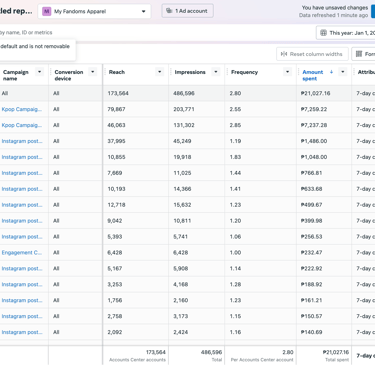Click the Reset column widths button

312,54
